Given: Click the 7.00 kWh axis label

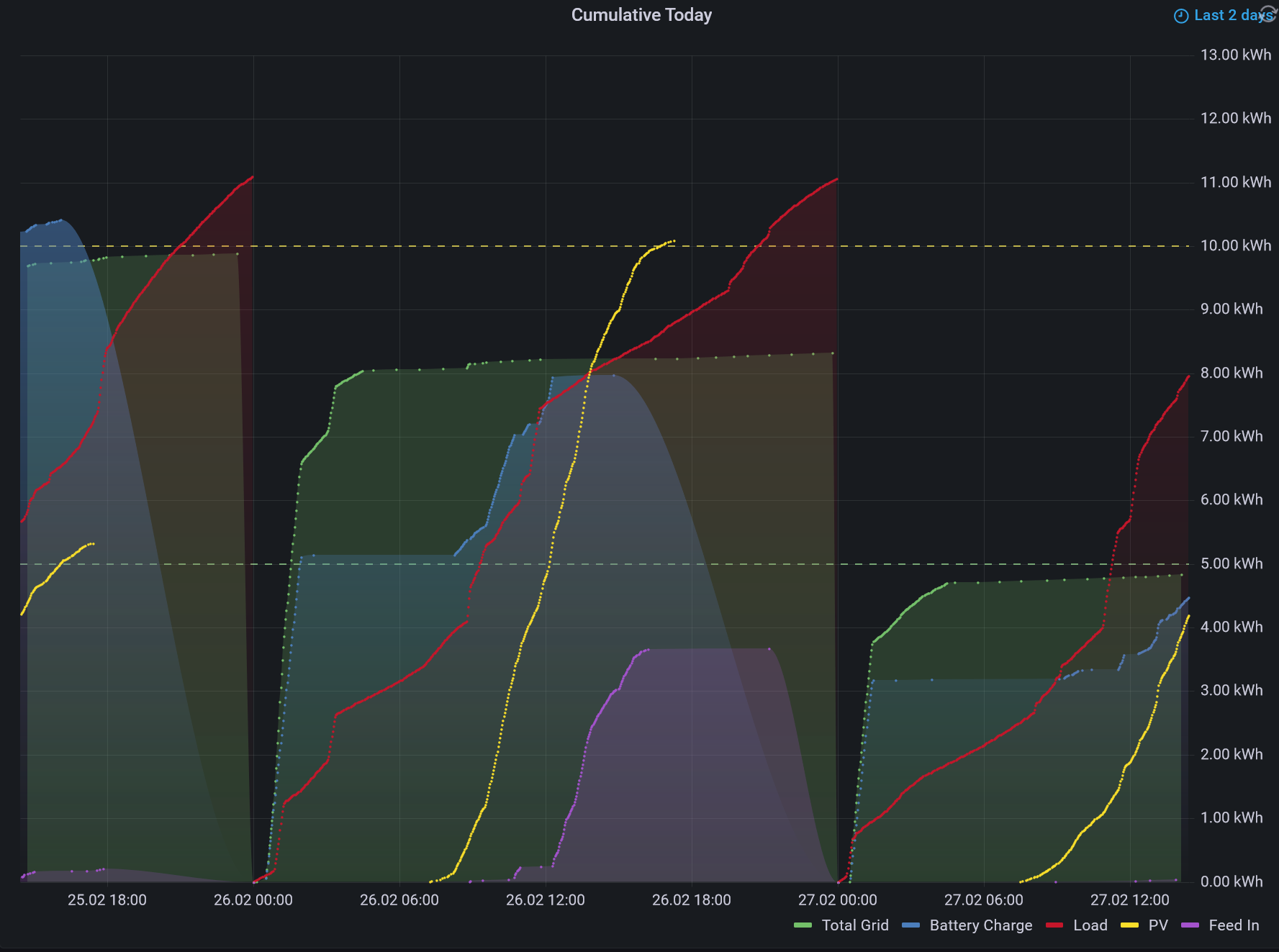Looking at the screenshot, I should (1231, 436).
